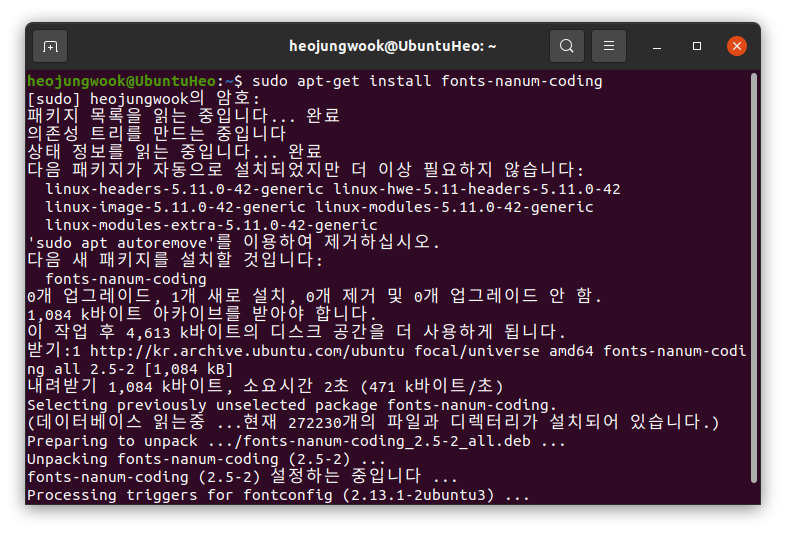Click the '의존성 트리를 만드는 중입니다' line
786x533 pixels.
(x=156, y=134)
